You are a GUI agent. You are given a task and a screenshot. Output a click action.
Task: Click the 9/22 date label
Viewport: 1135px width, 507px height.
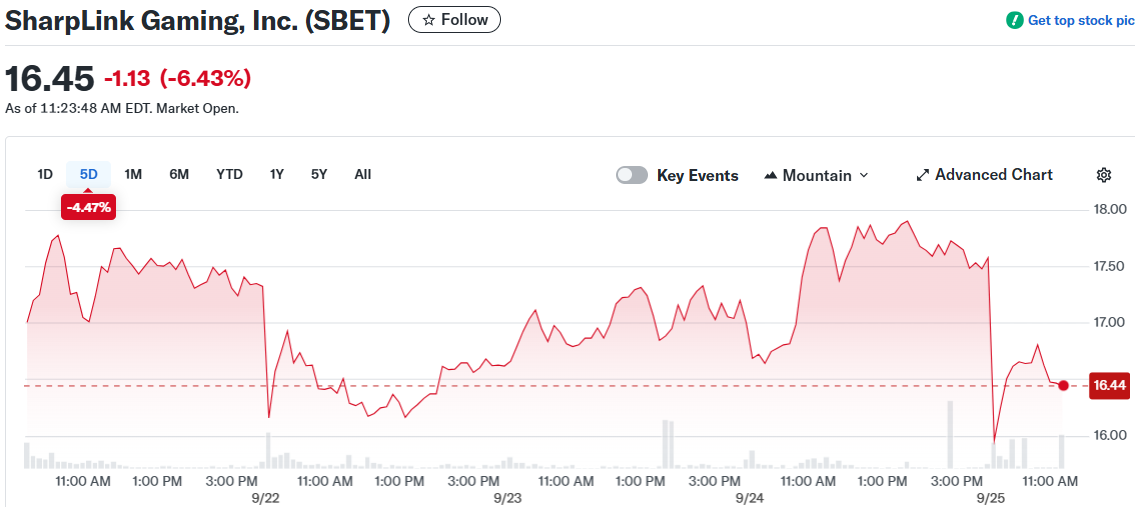tap(266, 498)
